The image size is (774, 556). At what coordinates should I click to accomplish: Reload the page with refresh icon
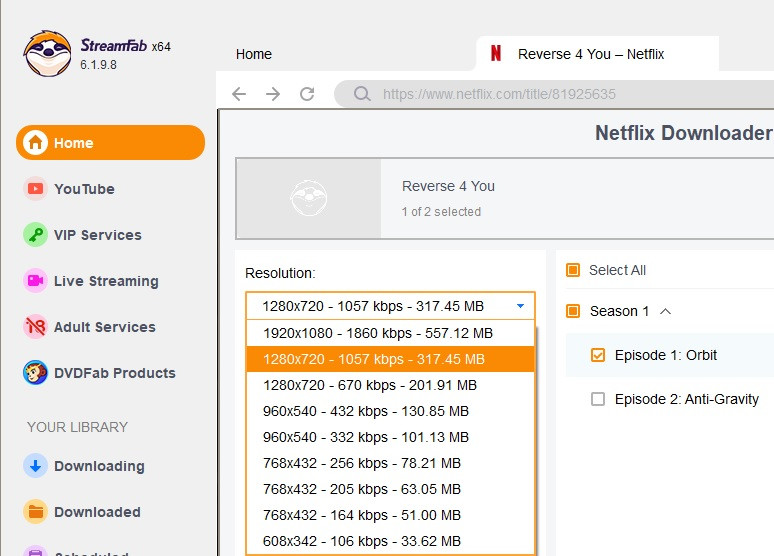[x=307, y=94]
